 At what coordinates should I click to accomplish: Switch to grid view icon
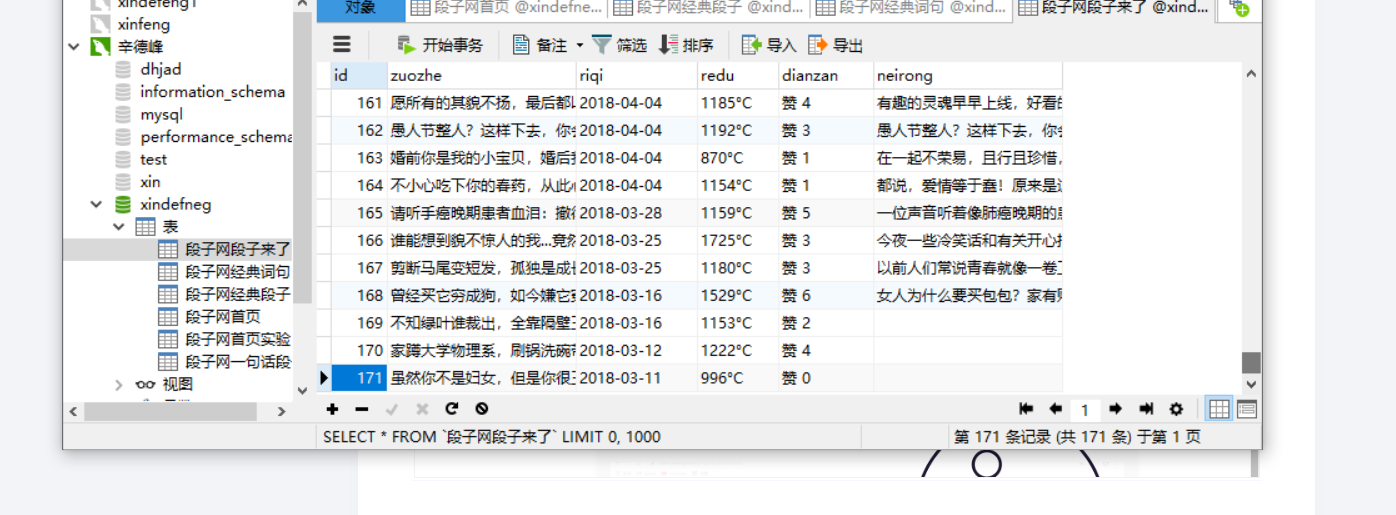(x=1219, y=409)
